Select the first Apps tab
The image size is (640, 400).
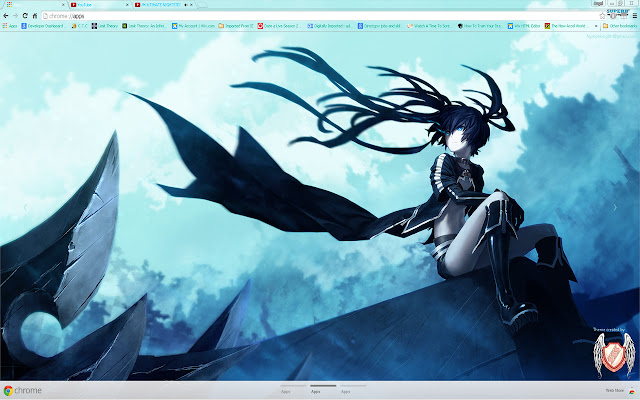pos(35,5)
